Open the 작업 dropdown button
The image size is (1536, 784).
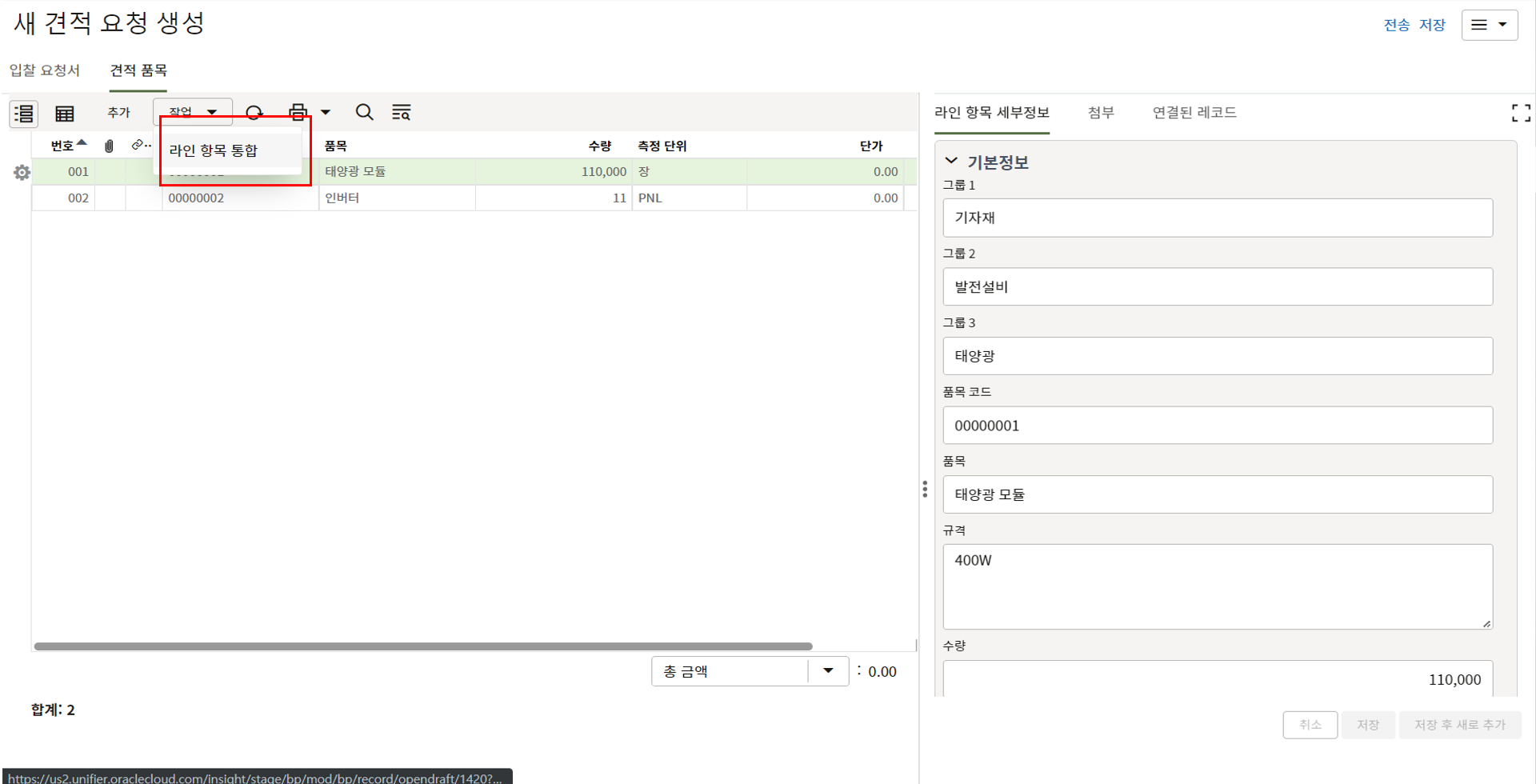tap(193, 112)
